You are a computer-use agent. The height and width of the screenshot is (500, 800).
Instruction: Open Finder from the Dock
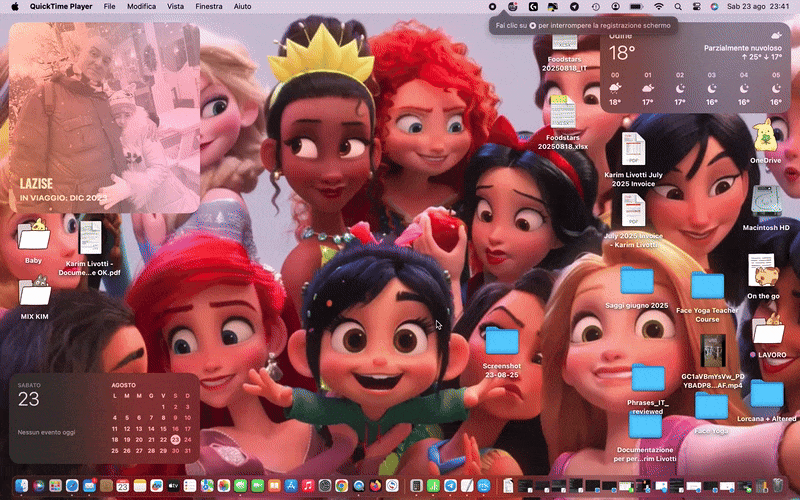[x=21, y=485]
